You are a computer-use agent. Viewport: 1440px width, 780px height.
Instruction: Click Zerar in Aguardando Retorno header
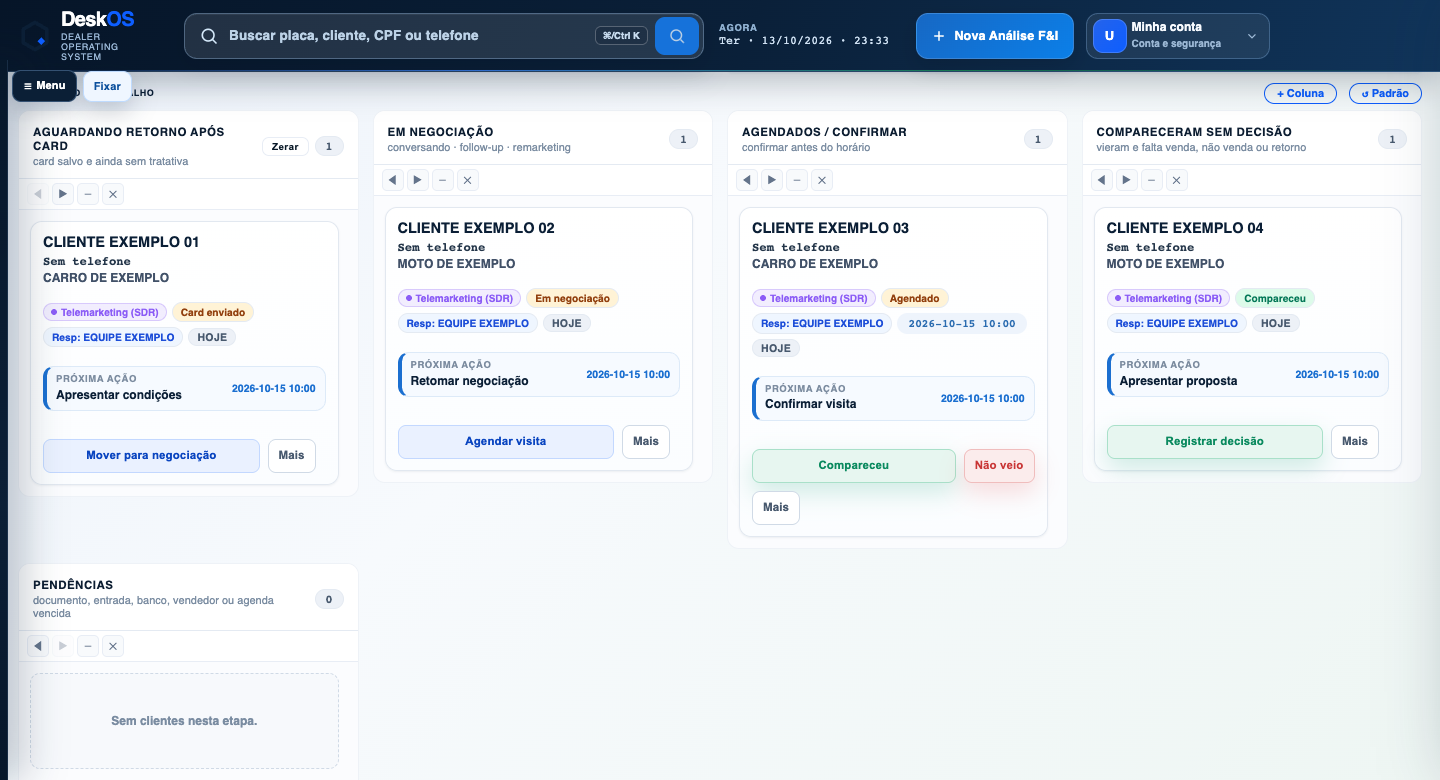click(285, 146)
